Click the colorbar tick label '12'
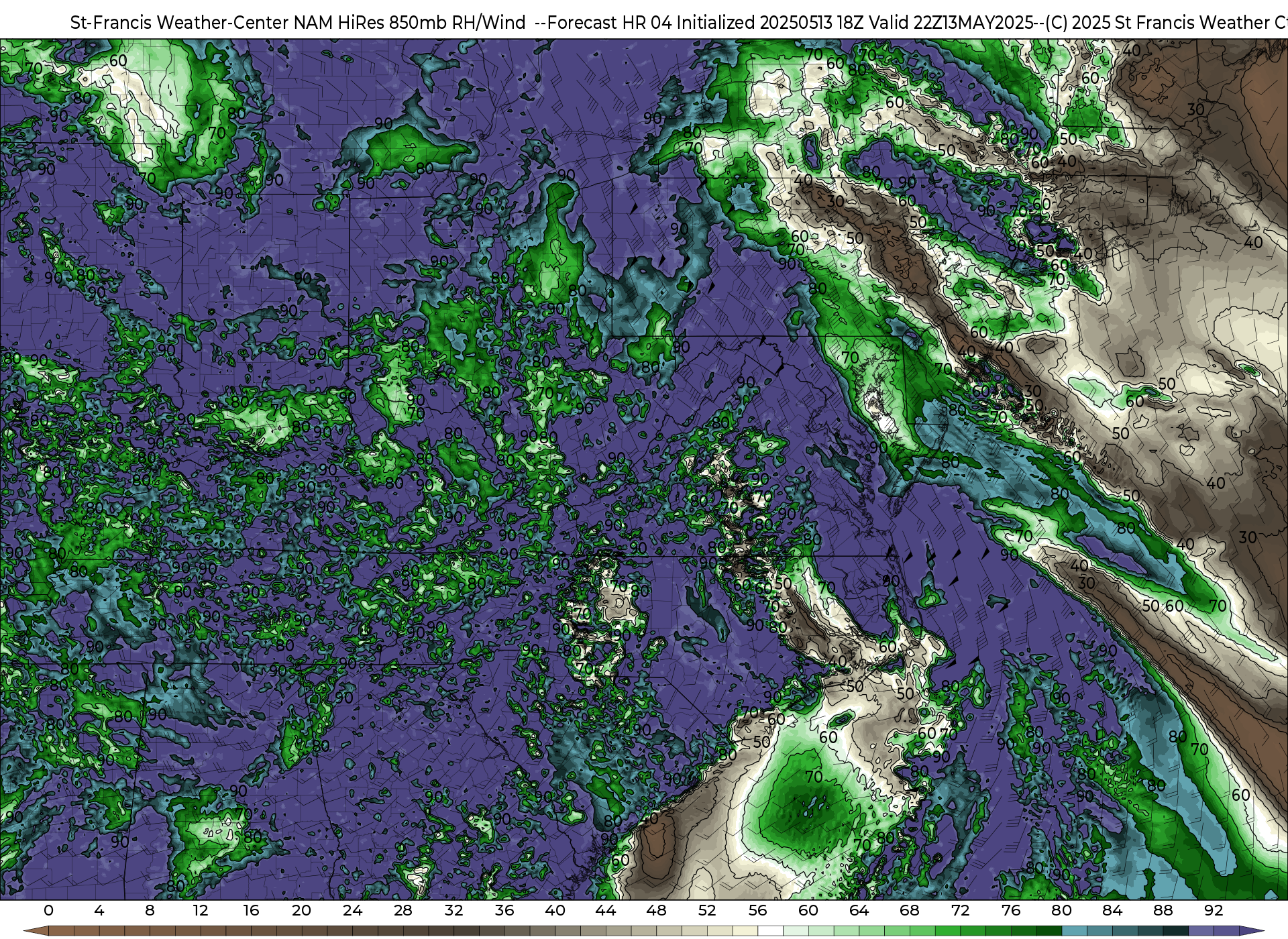 [x=201, y=910]
